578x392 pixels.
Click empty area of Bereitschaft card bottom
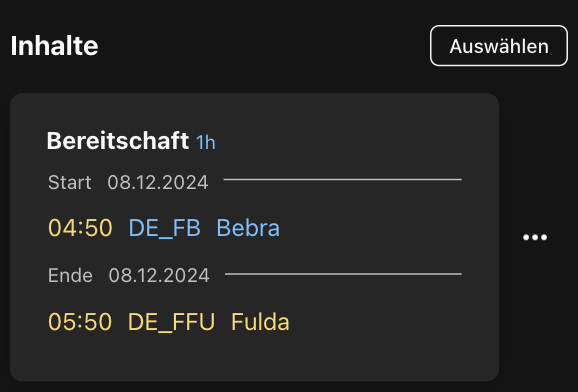coord(254,360)
